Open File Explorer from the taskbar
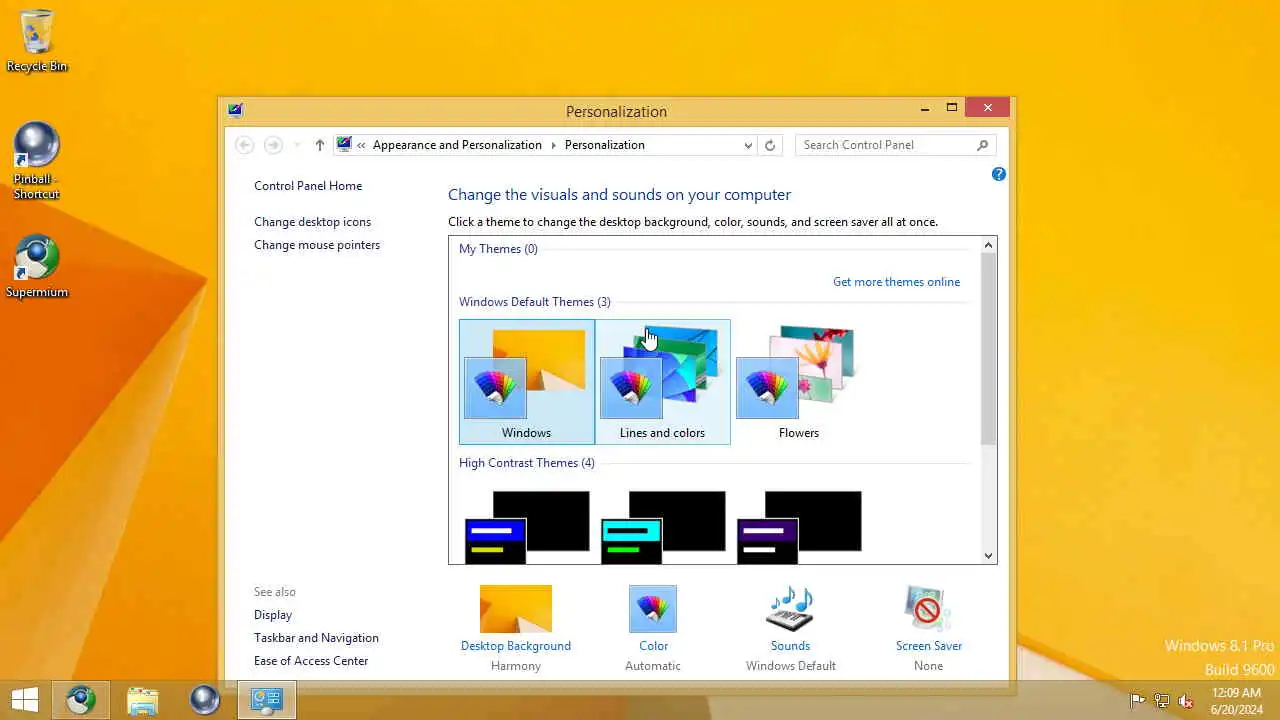The height and width of the screenshot is (720, 1280). coord(143,700)
